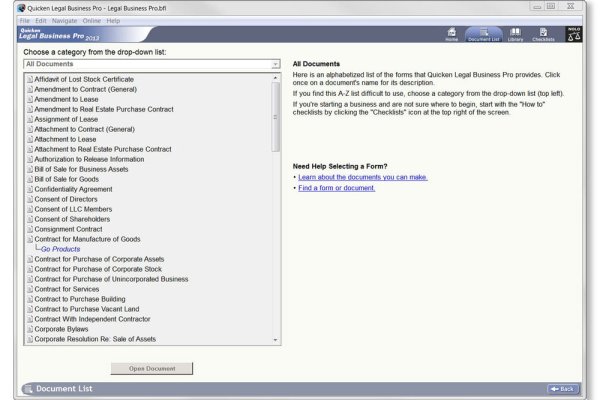Click the Nolo scales logo

click(574, 34)
